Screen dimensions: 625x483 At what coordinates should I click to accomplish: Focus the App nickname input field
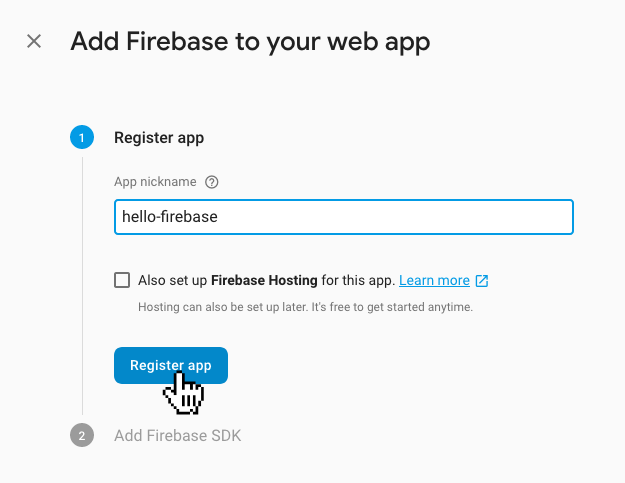coord(400,217)
